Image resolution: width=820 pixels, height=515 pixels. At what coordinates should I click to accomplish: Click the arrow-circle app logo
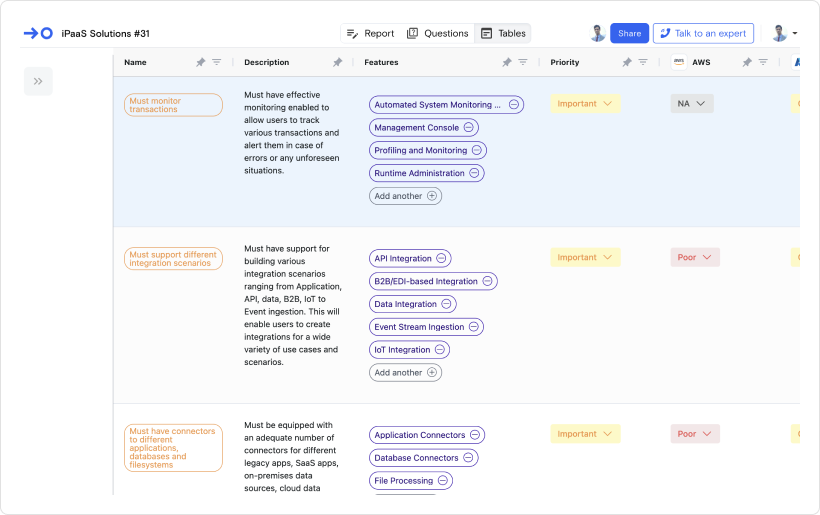[38, 33]
